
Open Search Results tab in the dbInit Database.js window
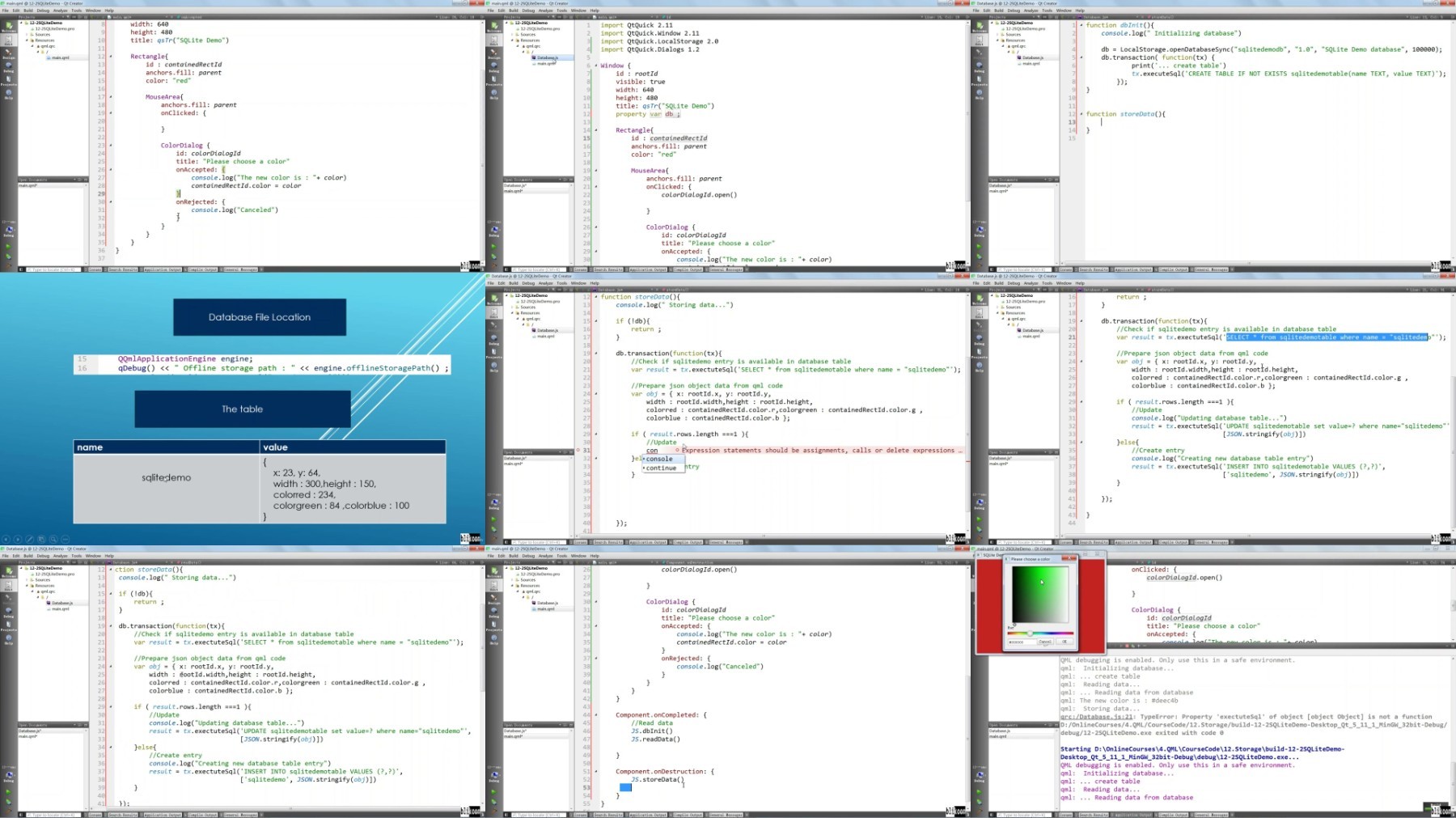pyautogui.click(x=1093, y=269)
